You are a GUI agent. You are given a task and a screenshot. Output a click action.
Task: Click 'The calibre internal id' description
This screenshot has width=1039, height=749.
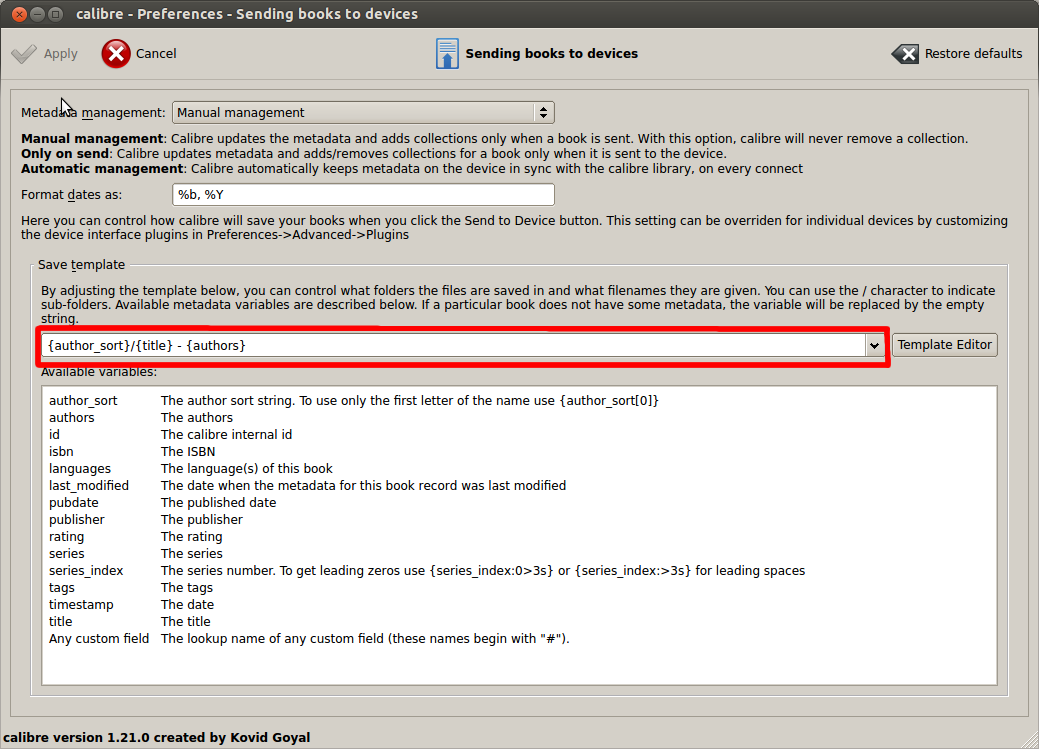(226, 434)
